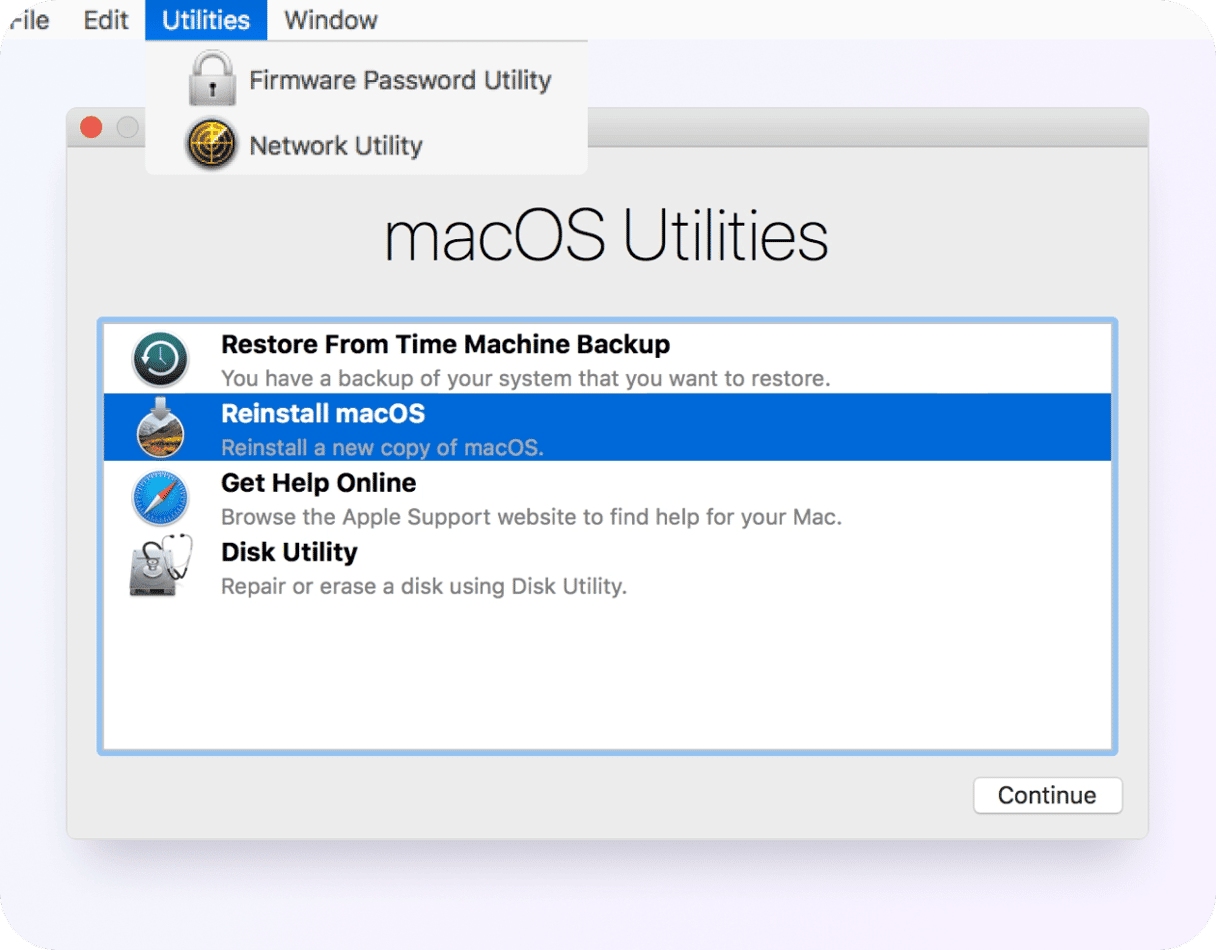
Task: Select the highlighted Reinstall macOS title
Action: (x=323, y=414)
